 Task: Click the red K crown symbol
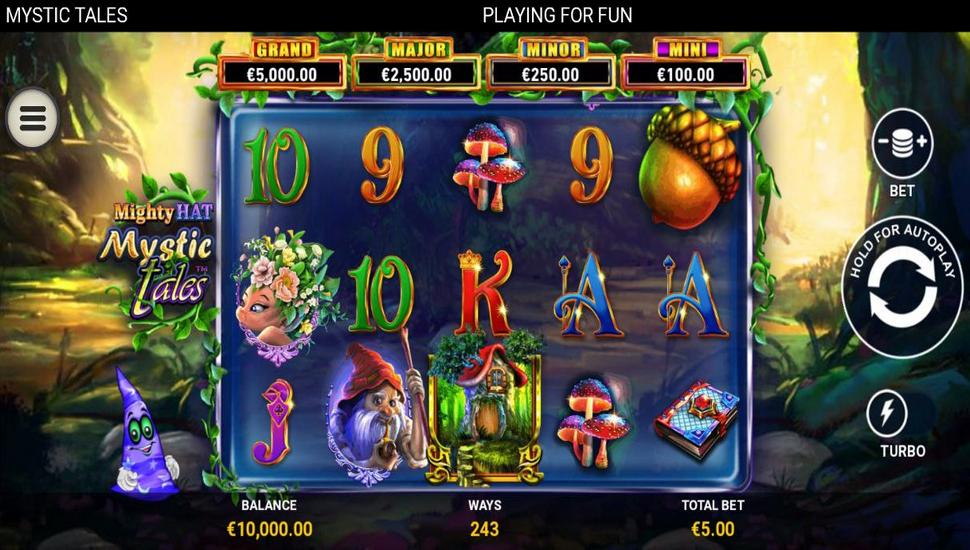[484, 292]
